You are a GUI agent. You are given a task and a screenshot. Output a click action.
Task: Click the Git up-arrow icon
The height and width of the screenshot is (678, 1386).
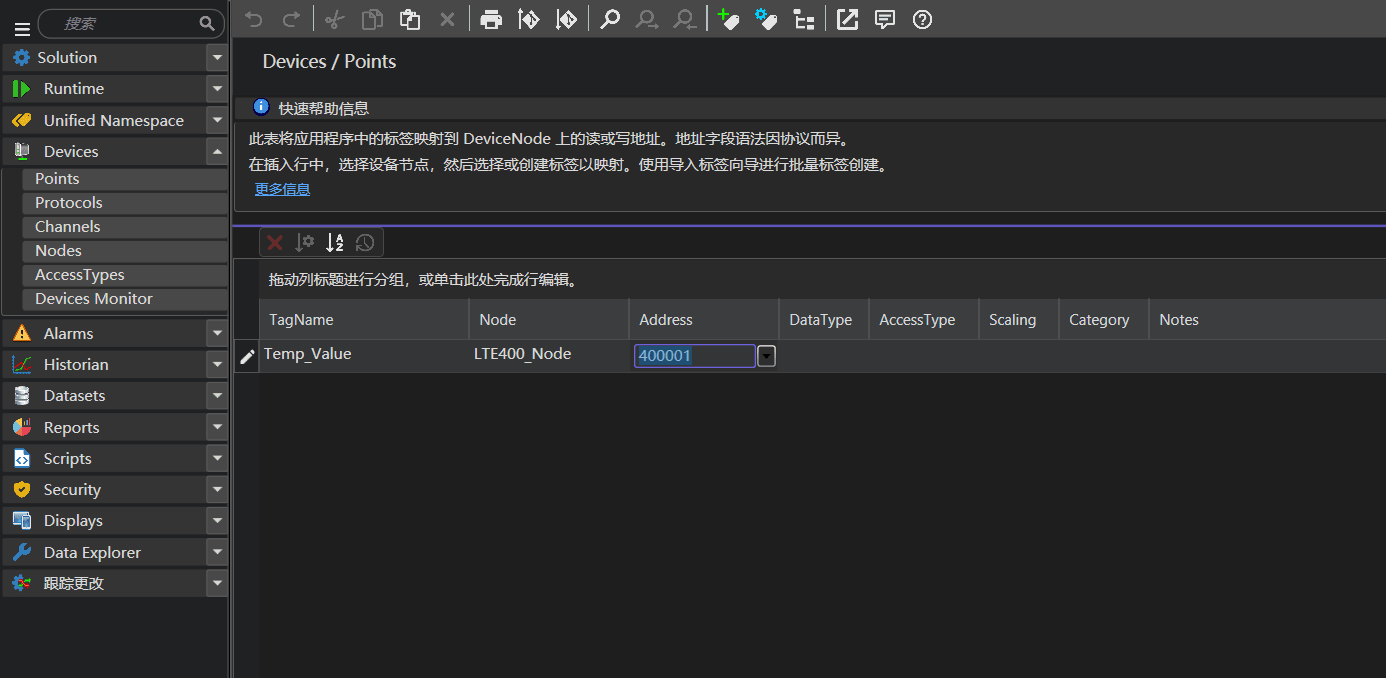[x=528, y=19]
